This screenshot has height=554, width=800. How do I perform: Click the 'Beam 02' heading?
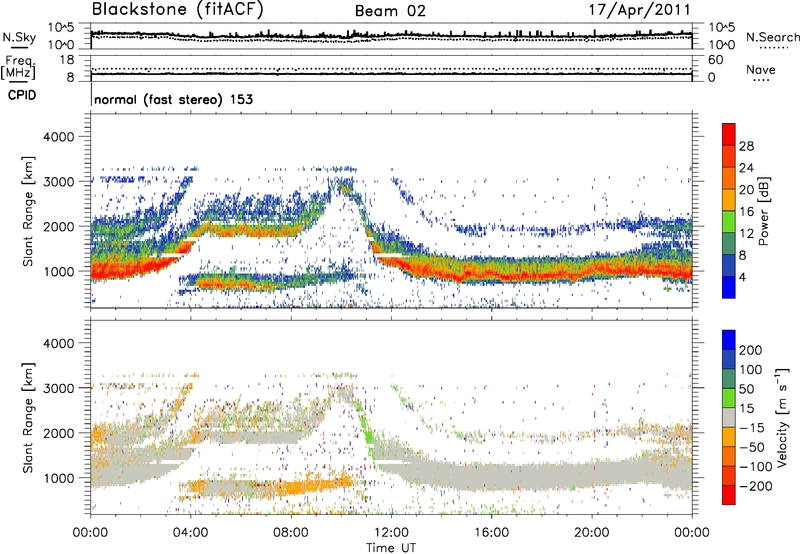[x=390, y=11]
